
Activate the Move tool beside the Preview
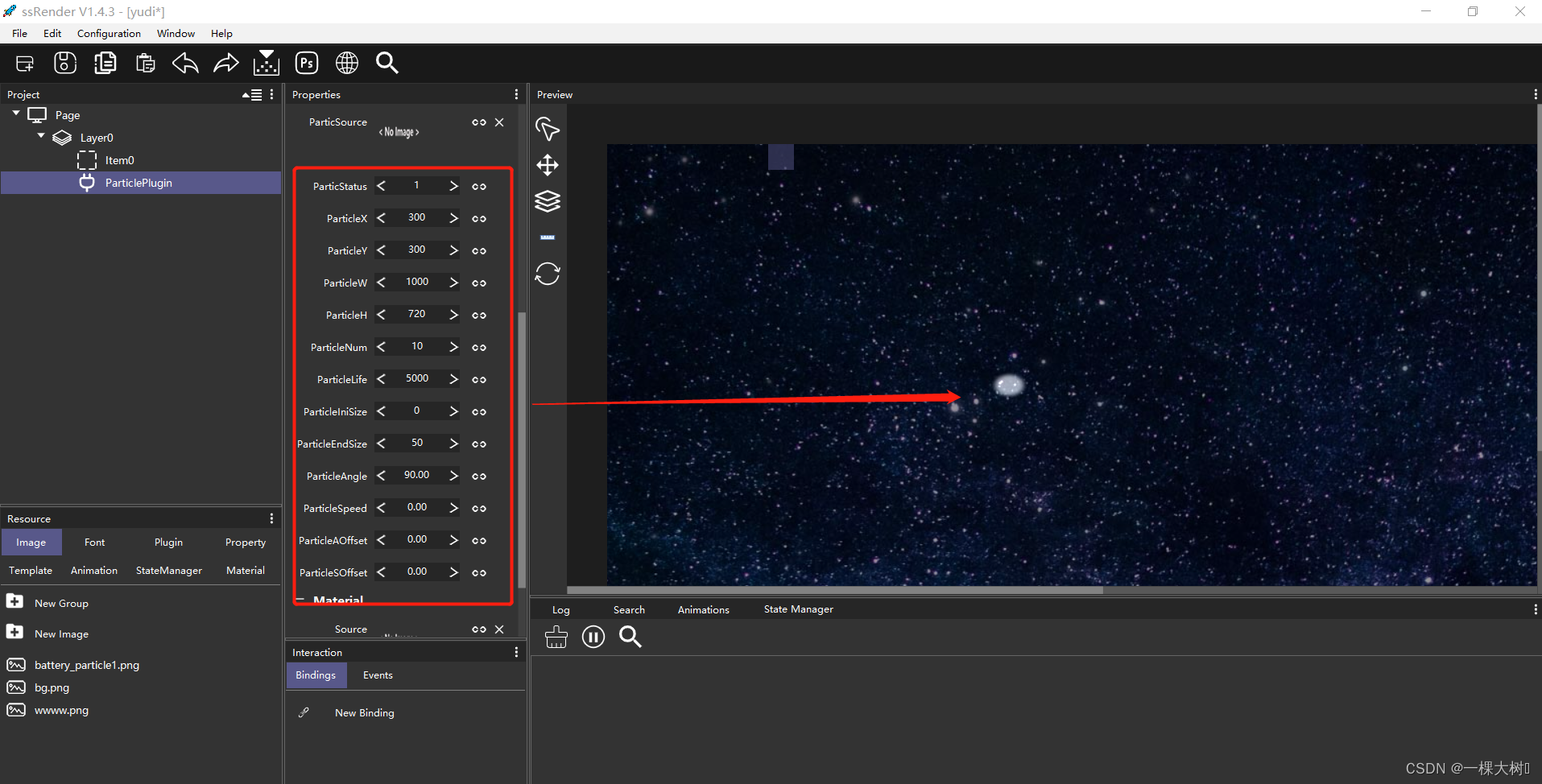(548, 165)
